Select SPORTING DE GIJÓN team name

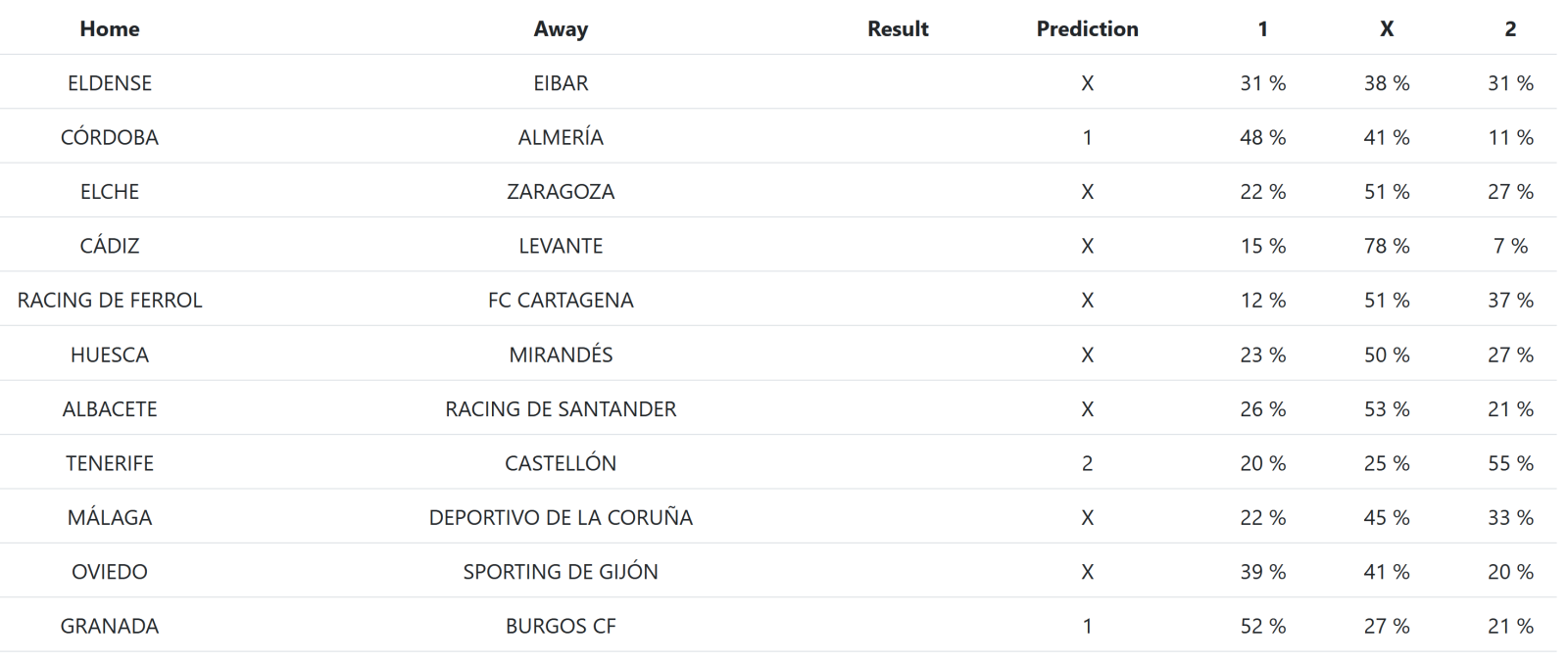561,572
